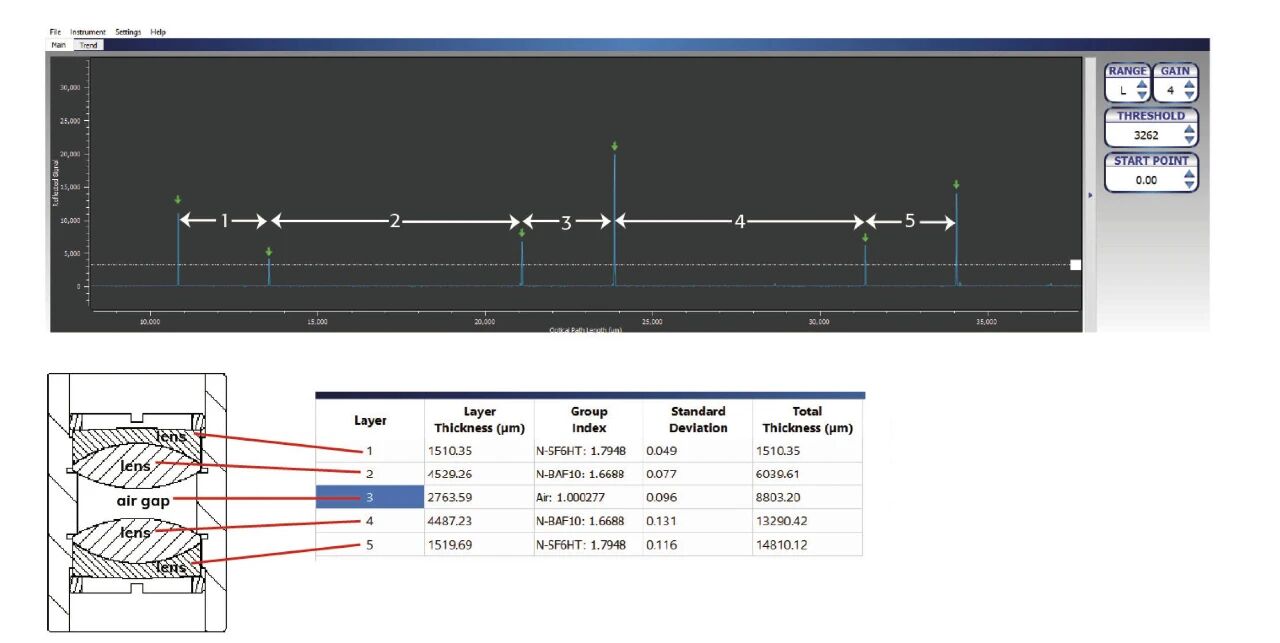The width and height of the screenshot is (1280, 643).
Task: Lower the THRESHOLD with its down arrow
Action: [x=1188, y=139]
